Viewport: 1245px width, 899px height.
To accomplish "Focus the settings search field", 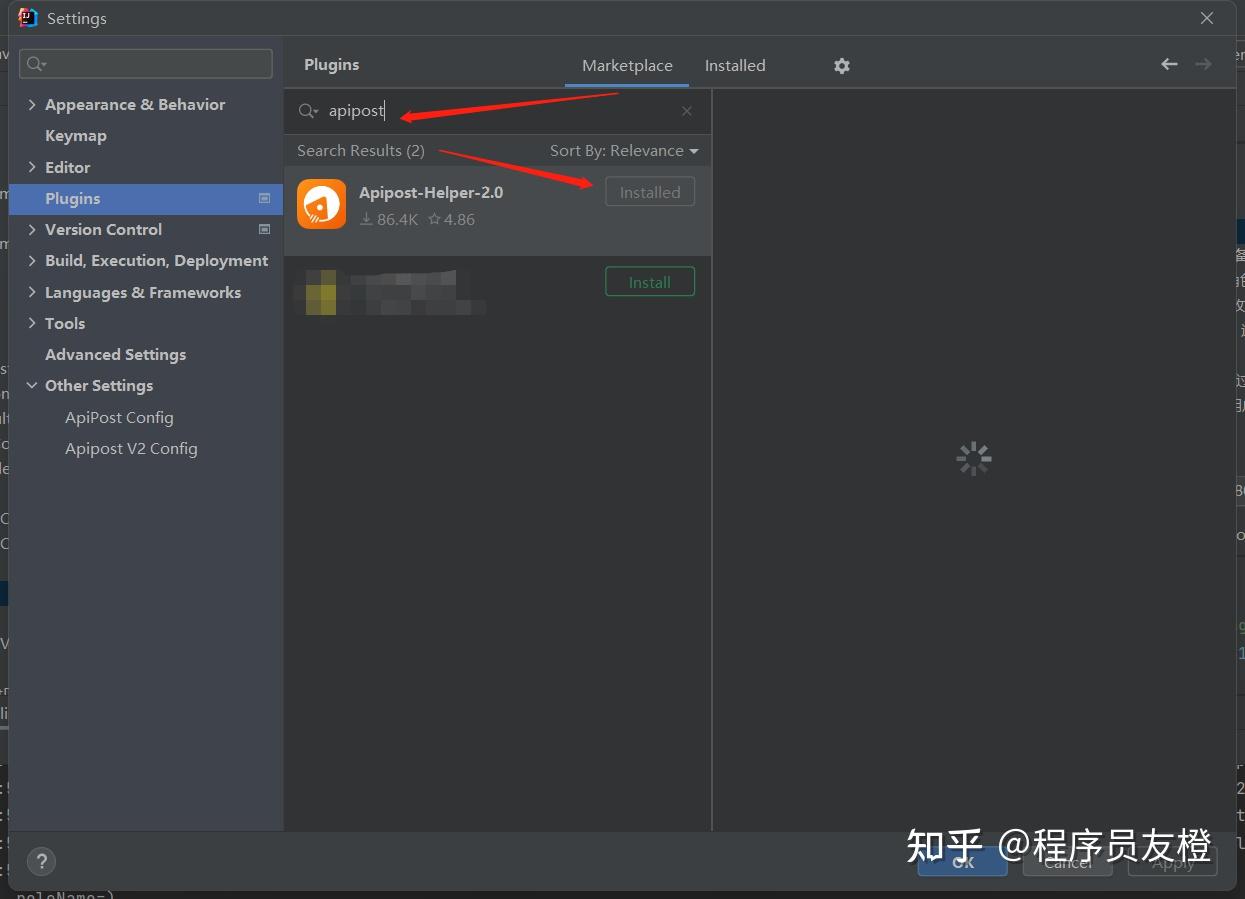I will click(x=146, y=64).
